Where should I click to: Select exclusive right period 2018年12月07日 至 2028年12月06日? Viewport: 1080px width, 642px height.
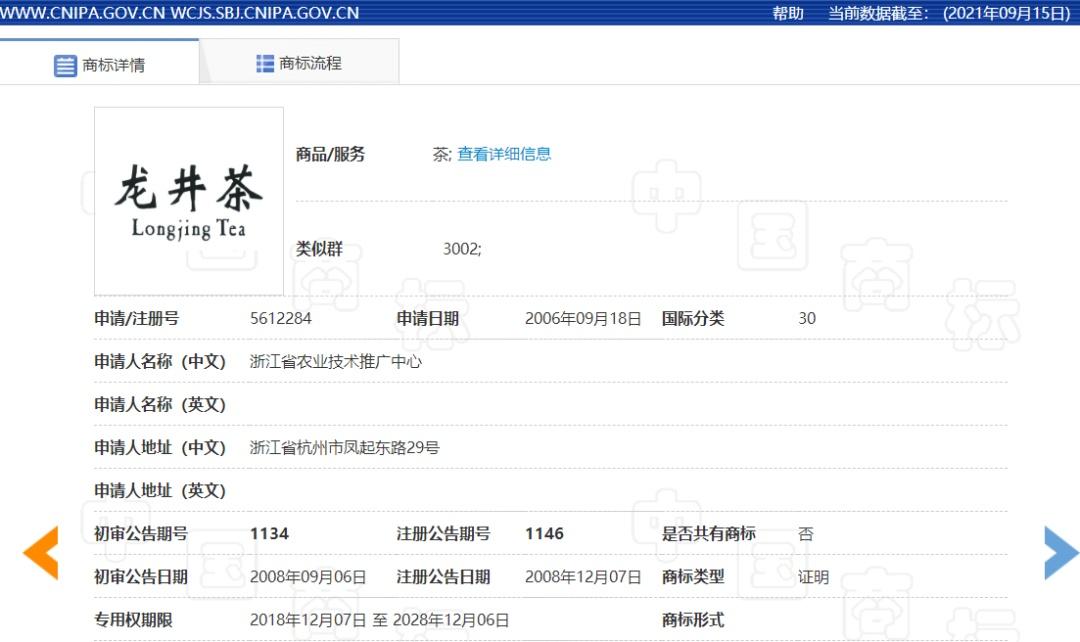[x=380, y=620]
